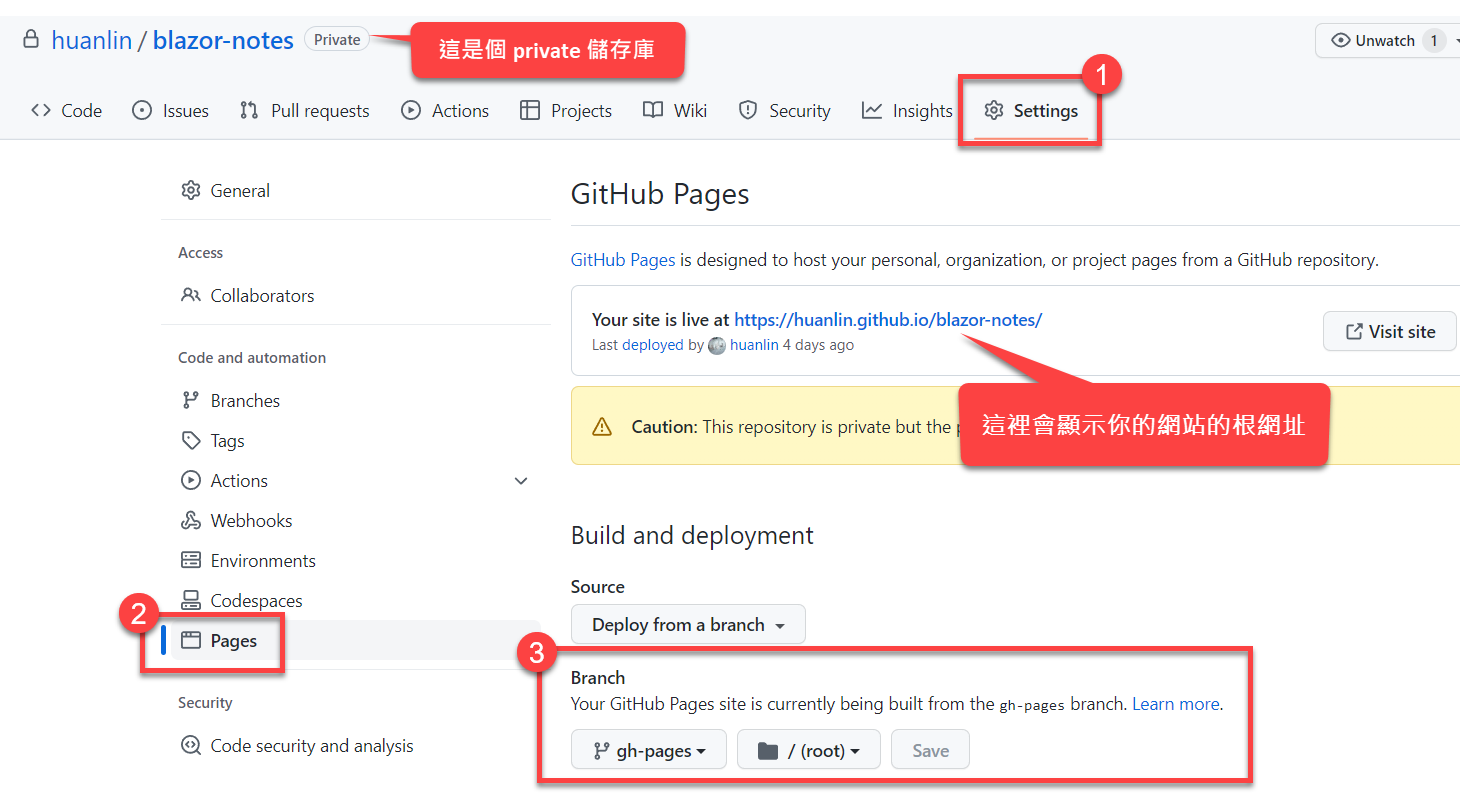The image size is (1460, 798).
Task: Open huanlin deployer profile link
Action: tap(754, 345)
